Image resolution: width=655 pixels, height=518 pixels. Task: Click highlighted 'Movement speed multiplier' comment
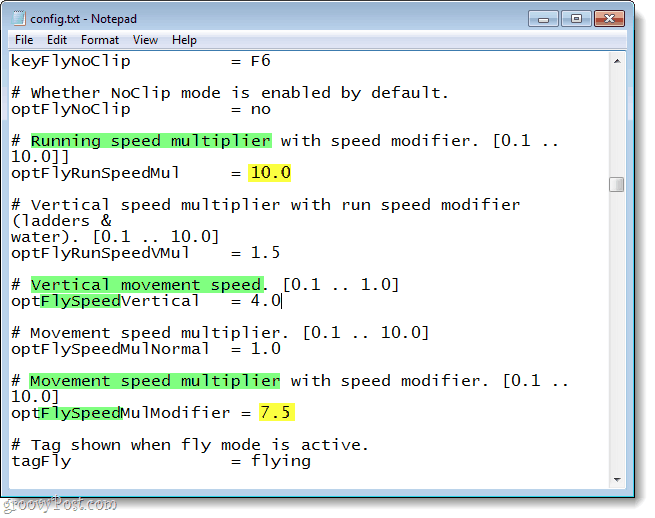(x=155, y=381)
